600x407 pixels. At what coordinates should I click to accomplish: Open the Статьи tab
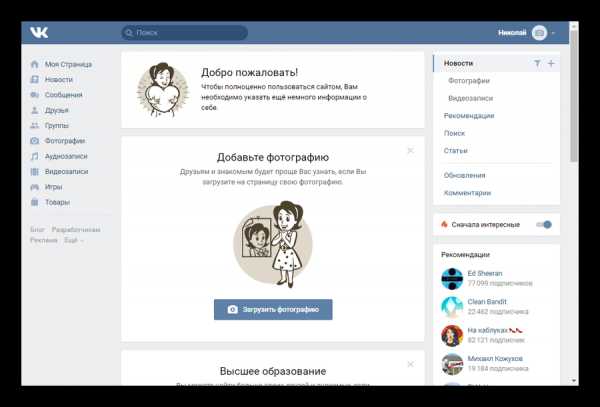click(x=455, y=151)
